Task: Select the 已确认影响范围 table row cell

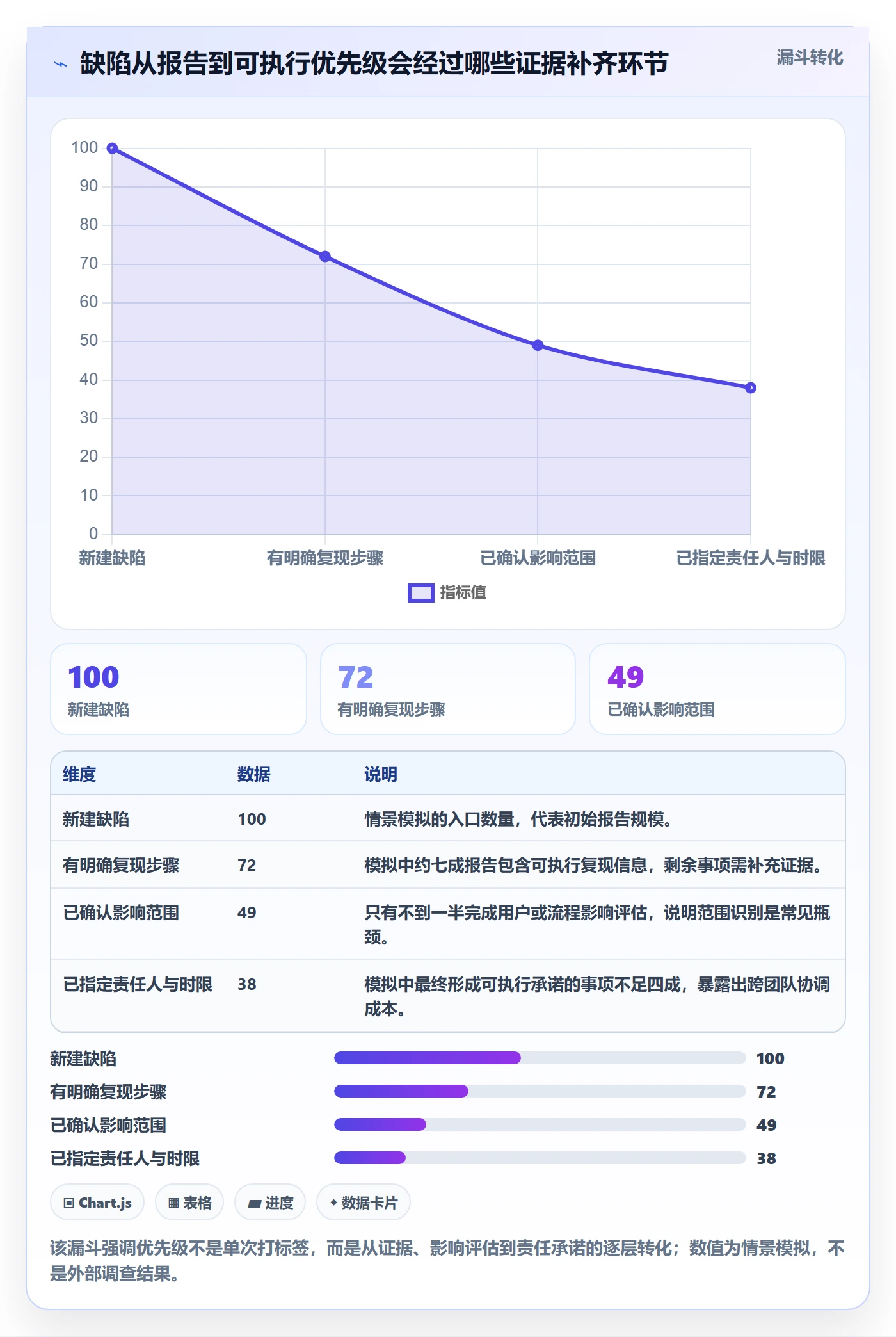Action: pos(121,912)
